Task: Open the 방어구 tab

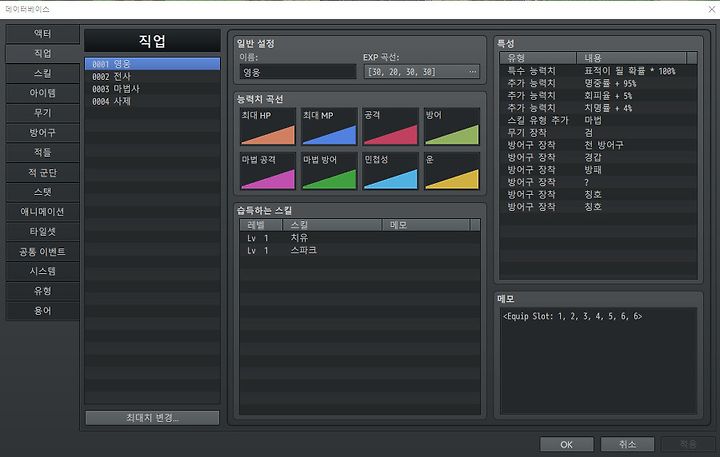Action: (x=42, y=133)
